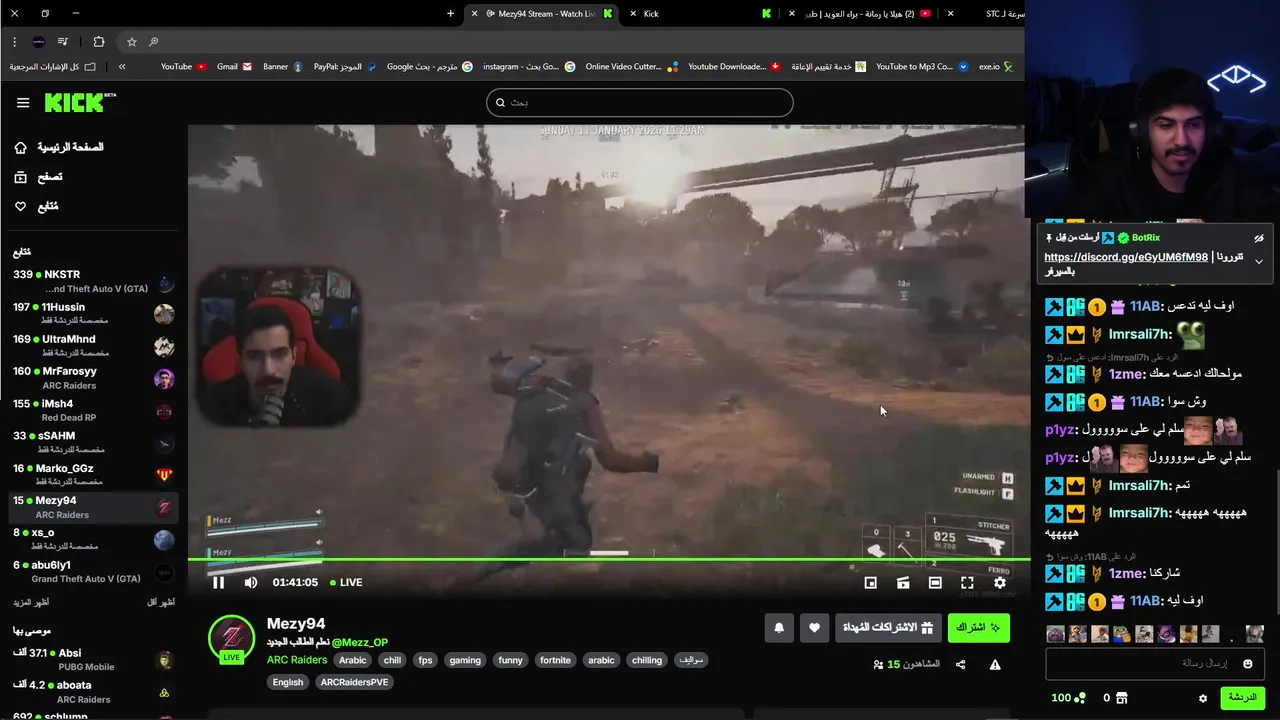Viewport: 1280px width, 720px height.
Task: Click the green اشتراك subscribe button
Action: pos(978,627)
